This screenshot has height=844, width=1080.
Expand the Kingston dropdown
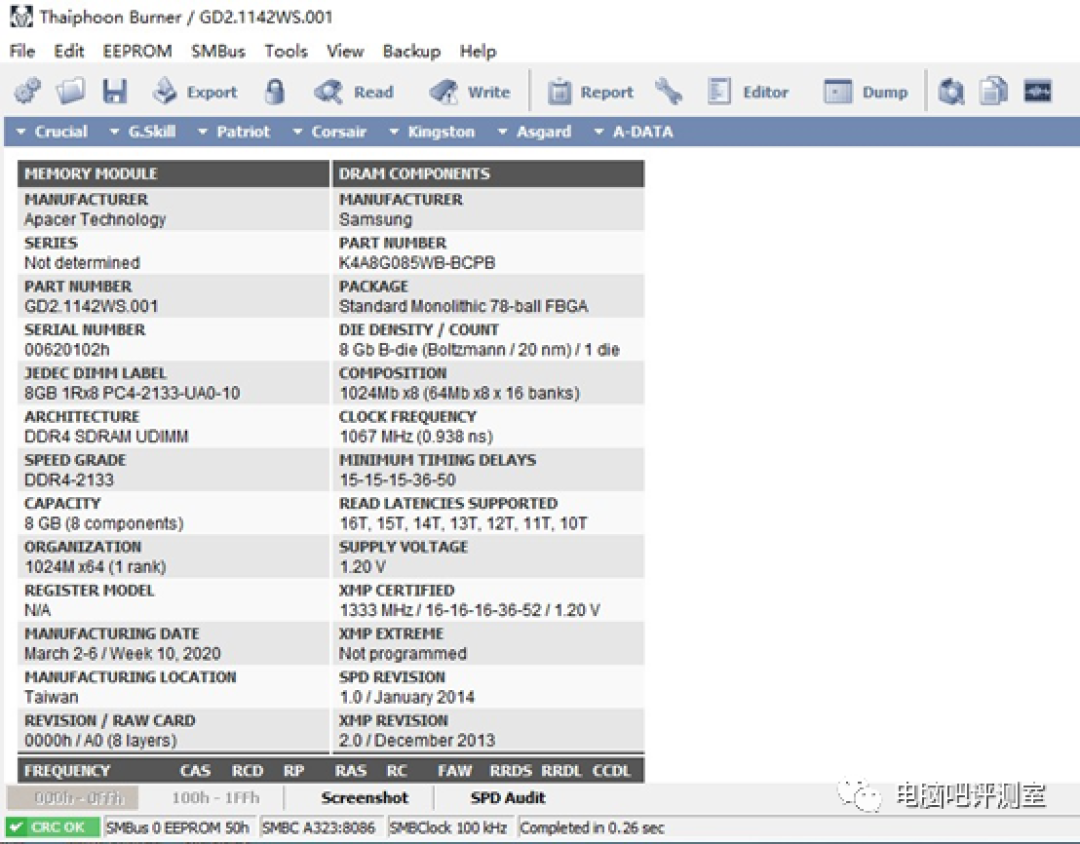[433, 132]
